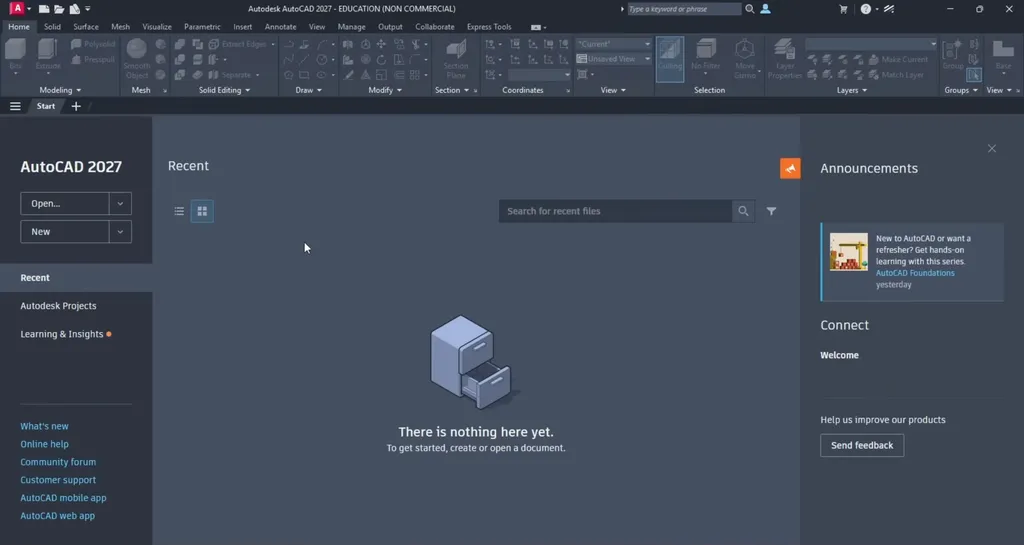Click the filter funnel icon for recent files

[x=771, y=211]
